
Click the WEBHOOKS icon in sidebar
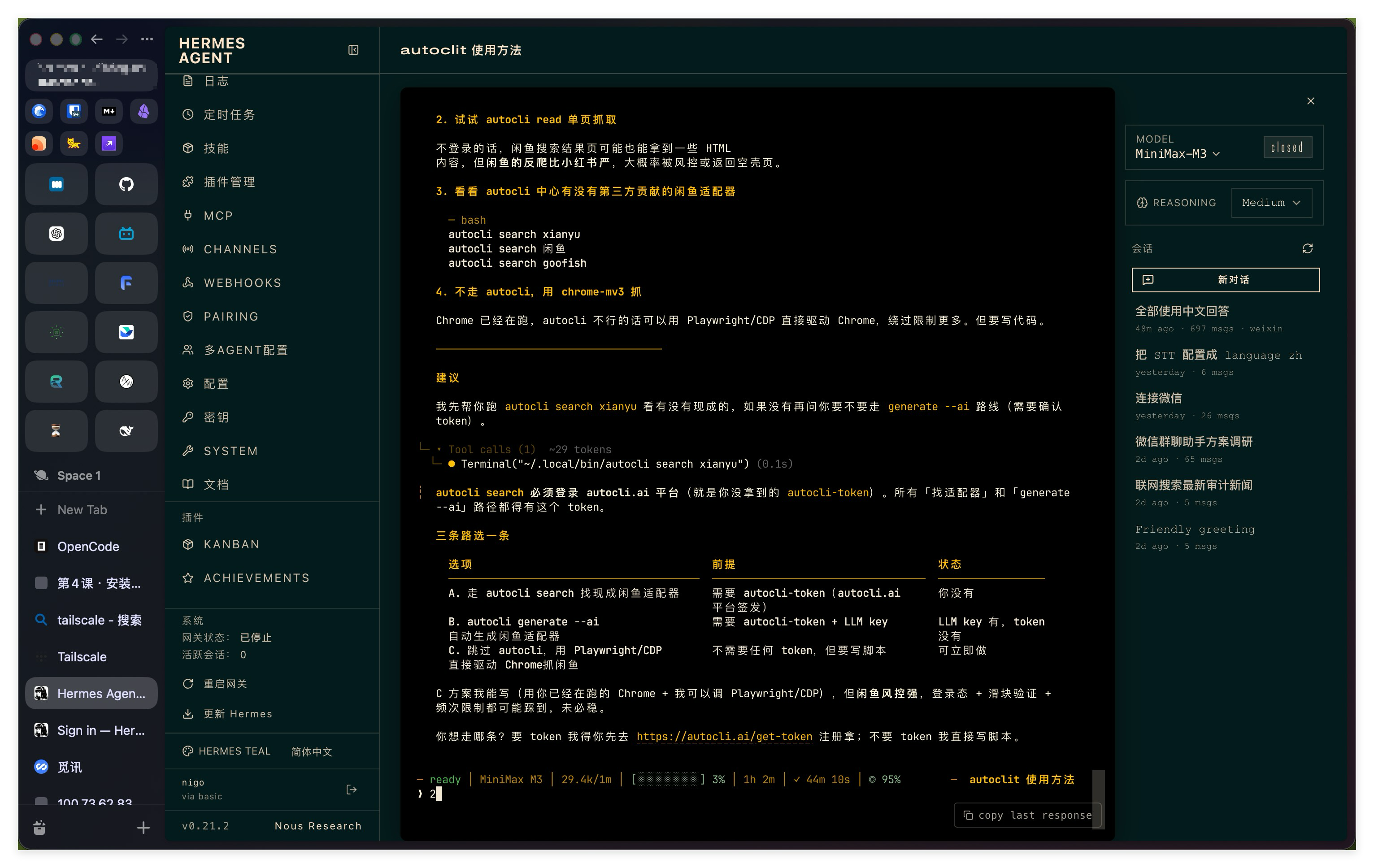click(x=188, y=282)
